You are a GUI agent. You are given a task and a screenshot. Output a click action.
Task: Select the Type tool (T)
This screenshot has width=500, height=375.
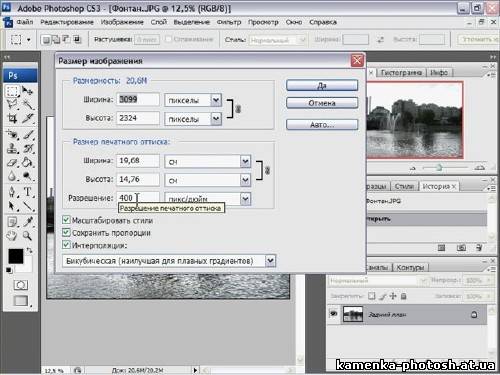28,192
